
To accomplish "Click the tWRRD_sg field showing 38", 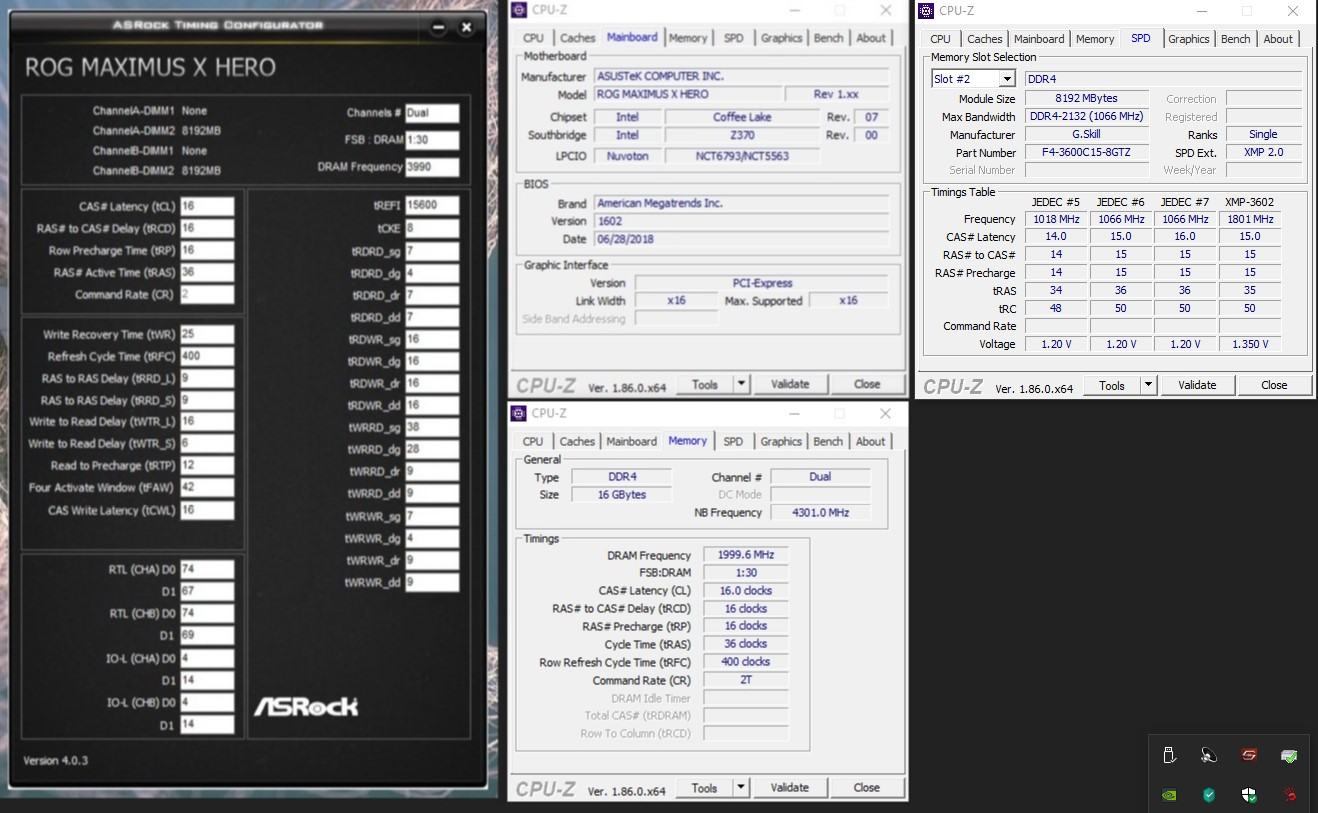I will (x=432, y=427).
